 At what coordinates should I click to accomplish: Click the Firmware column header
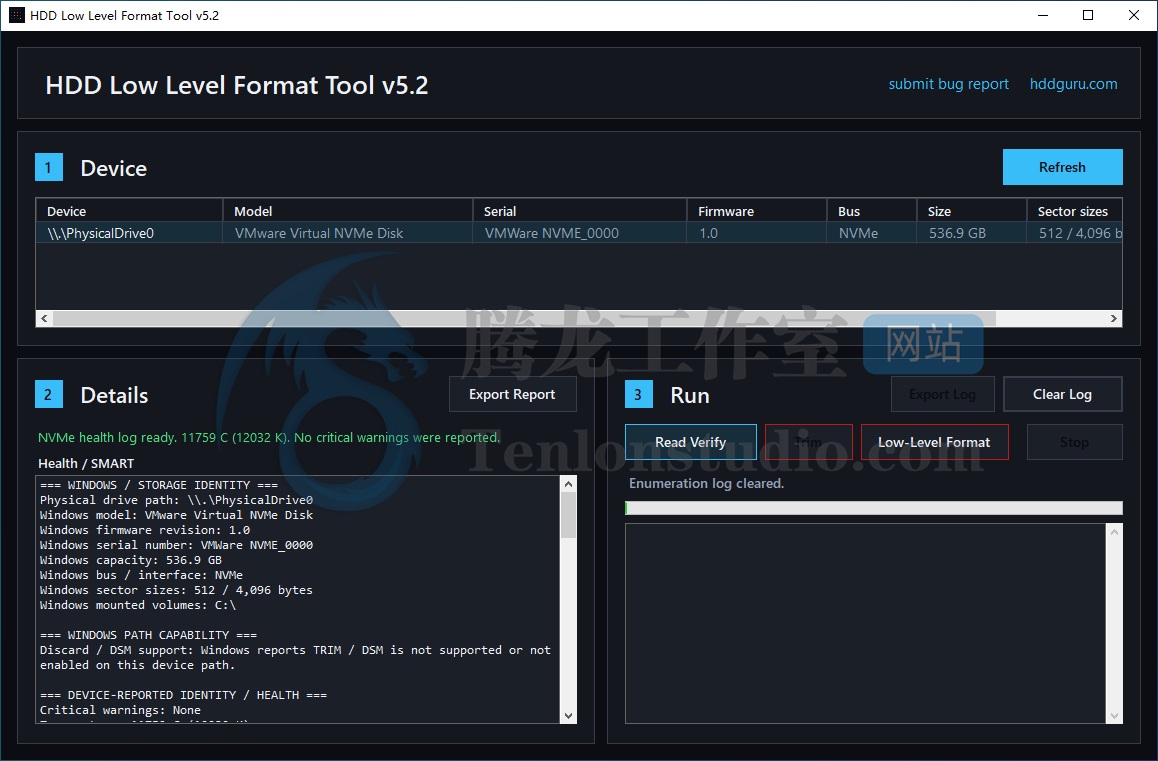tap(756, 211)
